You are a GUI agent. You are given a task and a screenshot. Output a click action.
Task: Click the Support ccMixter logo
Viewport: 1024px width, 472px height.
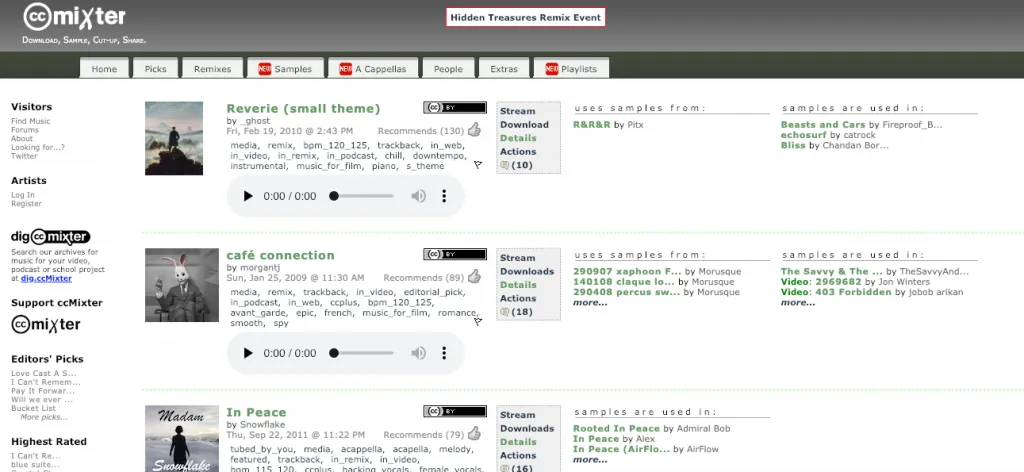tap(46, 324)
